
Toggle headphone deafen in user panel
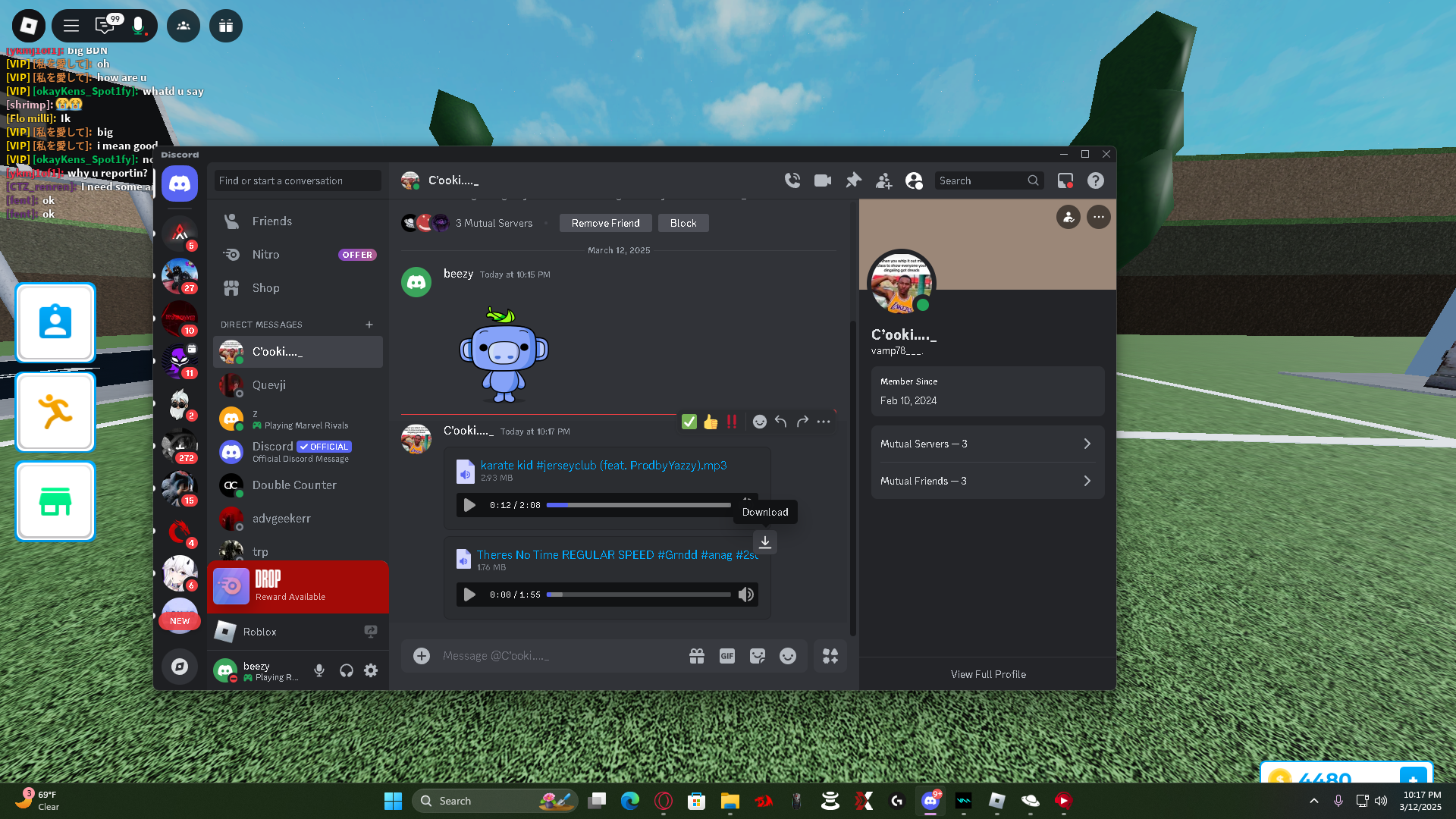point(347,670)
